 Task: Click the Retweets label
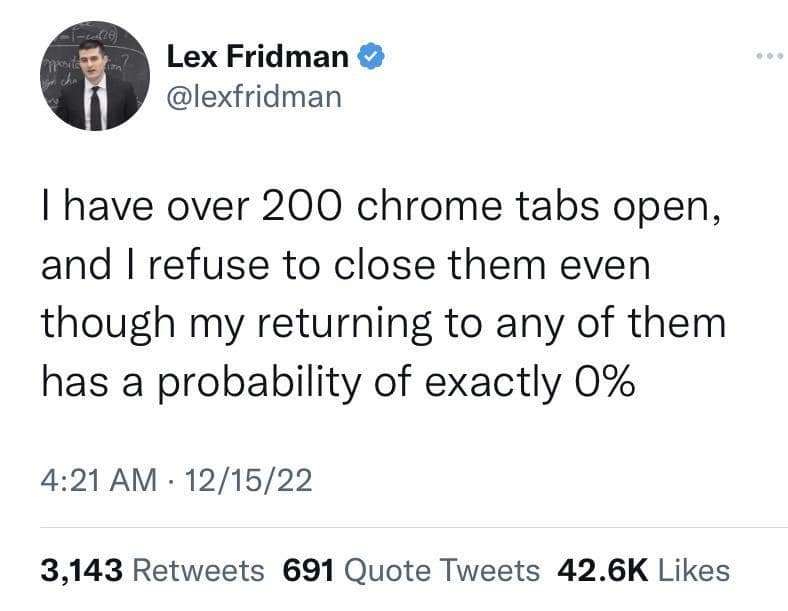coord(198,570)
